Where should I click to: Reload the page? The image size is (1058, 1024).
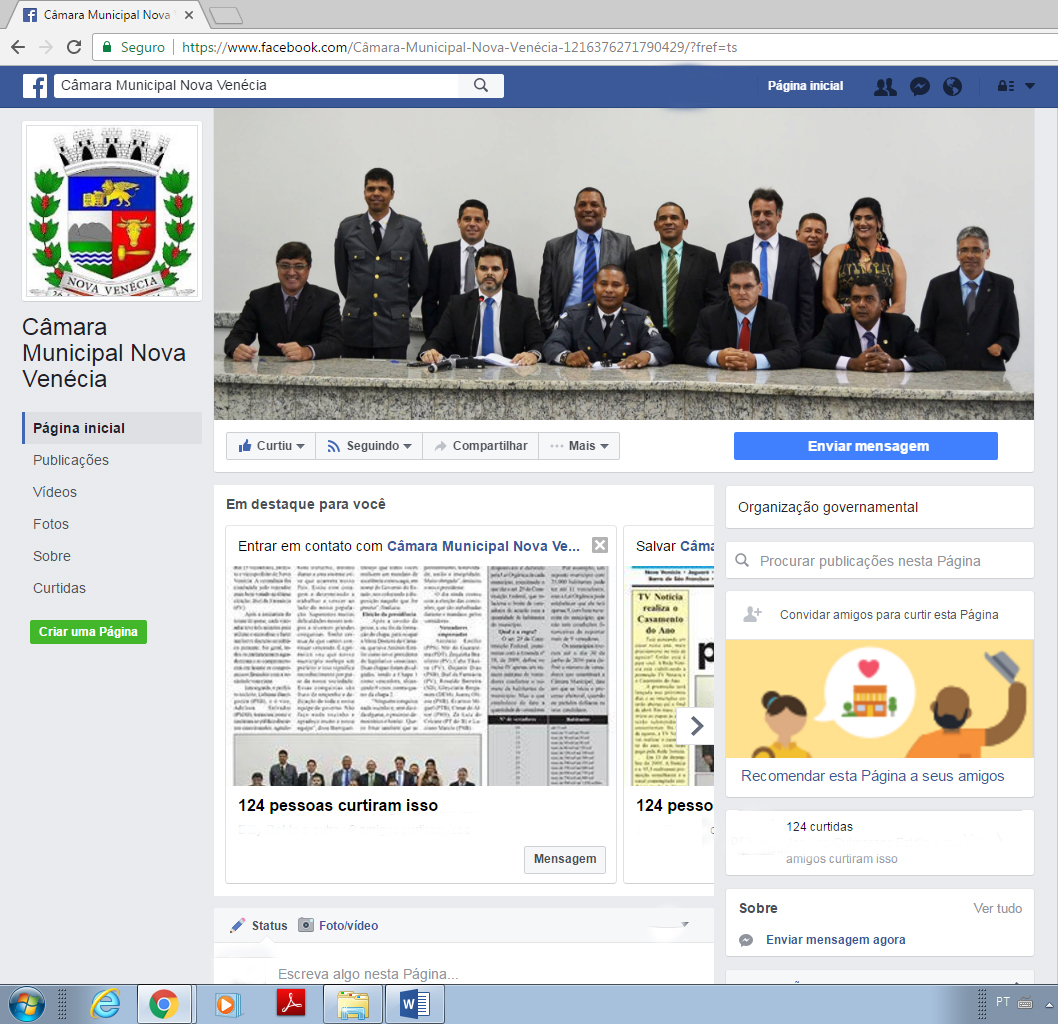click(x=74, y=47)
